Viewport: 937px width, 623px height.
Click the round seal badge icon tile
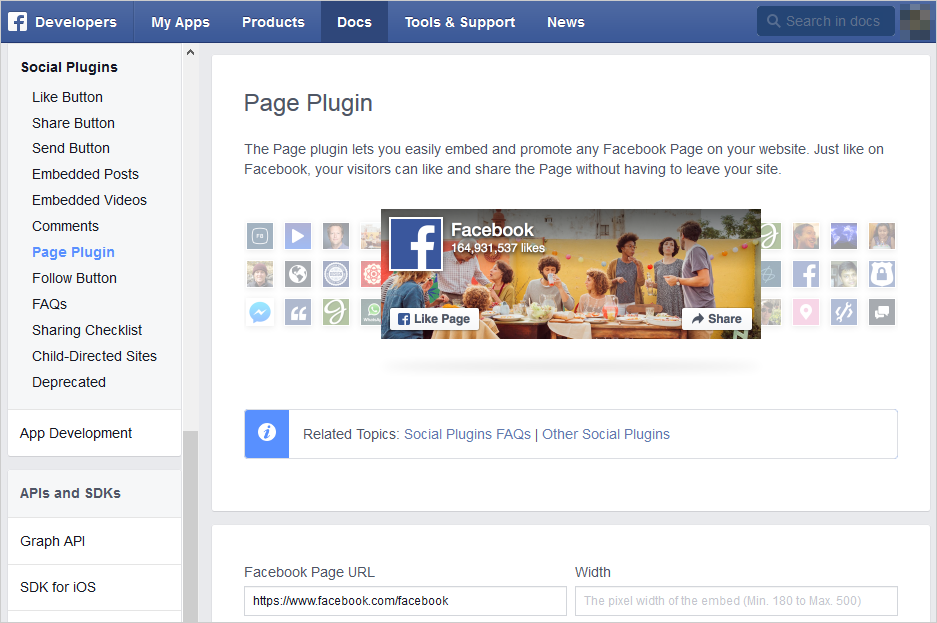click(336, 274)
